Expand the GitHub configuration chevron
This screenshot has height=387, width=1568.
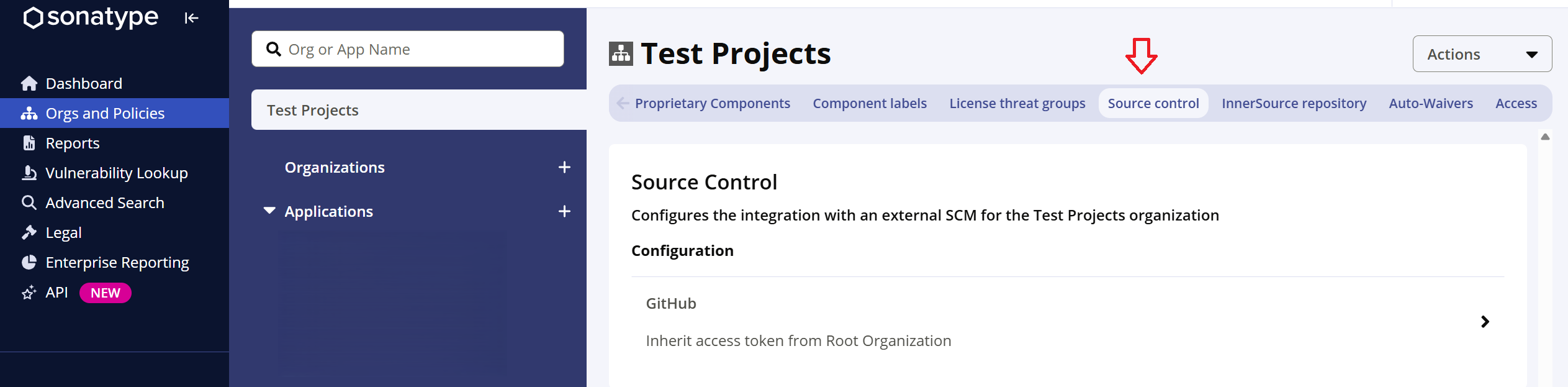[x=1485, y=322]
